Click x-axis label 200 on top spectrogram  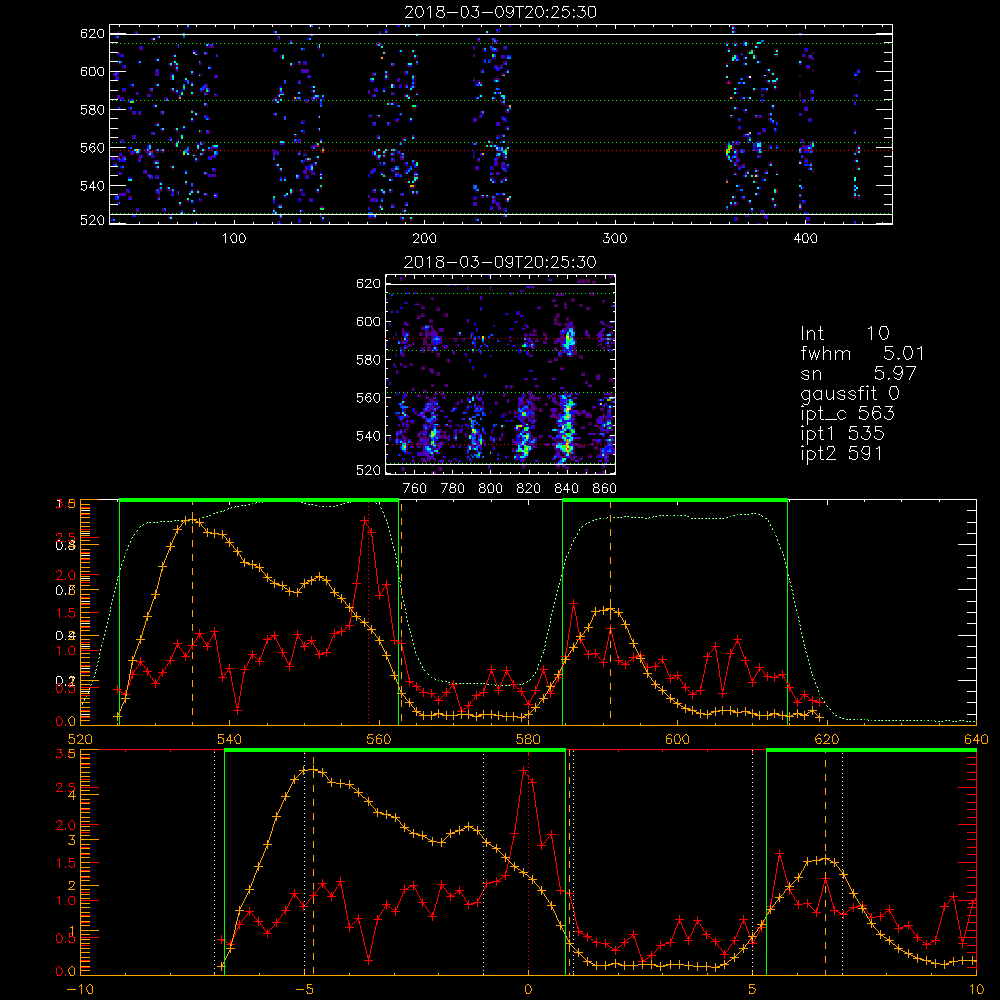(424, 239)
